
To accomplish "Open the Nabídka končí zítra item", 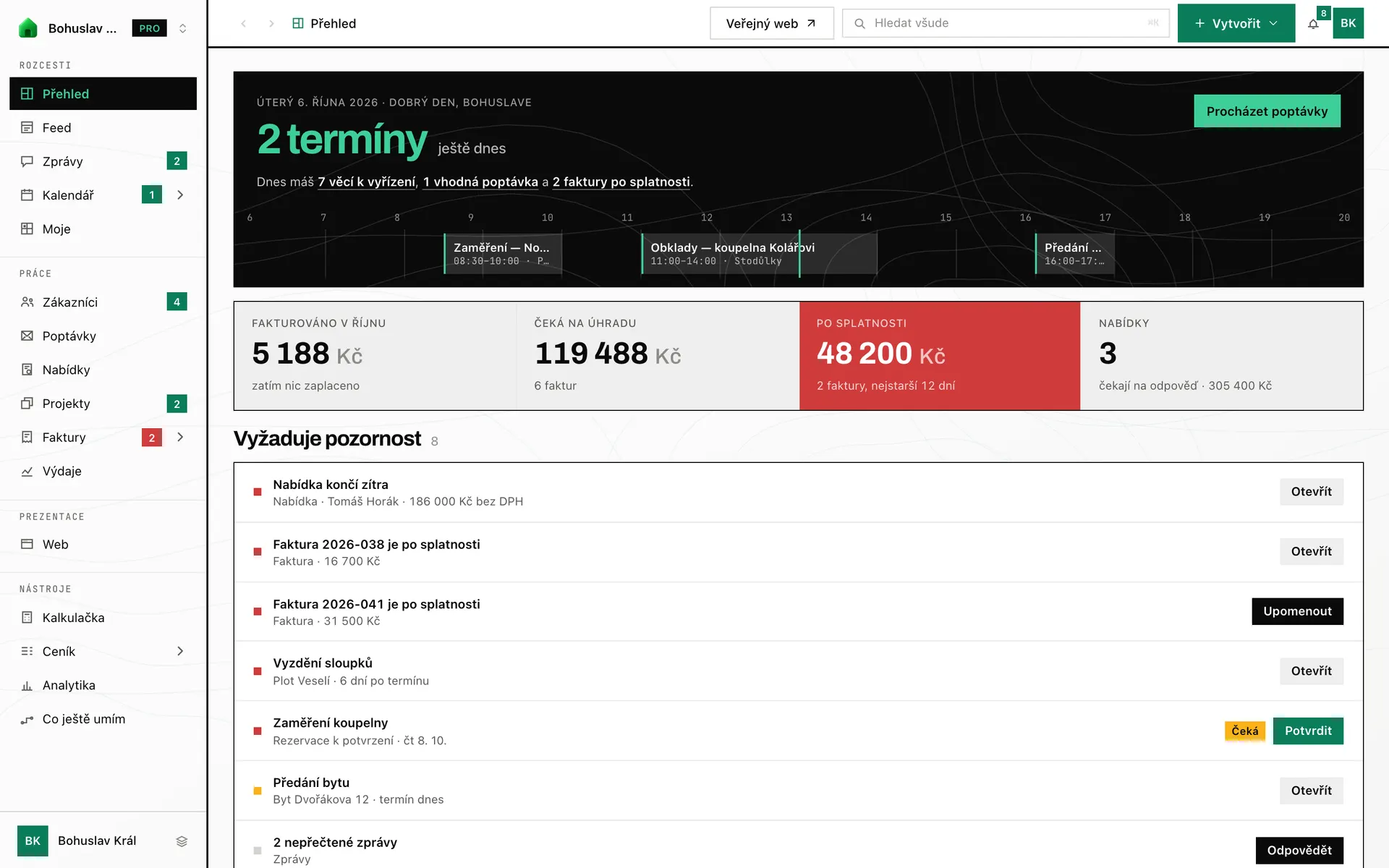I will tap(798, 493).
